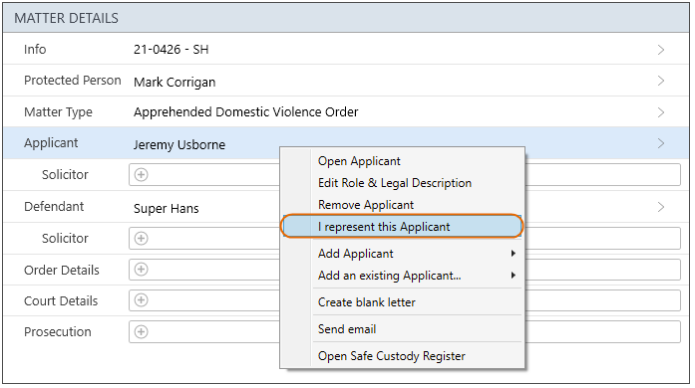Click the Matter Type label
The width and height of the screenshot is (695, 388).
(58, 112)
